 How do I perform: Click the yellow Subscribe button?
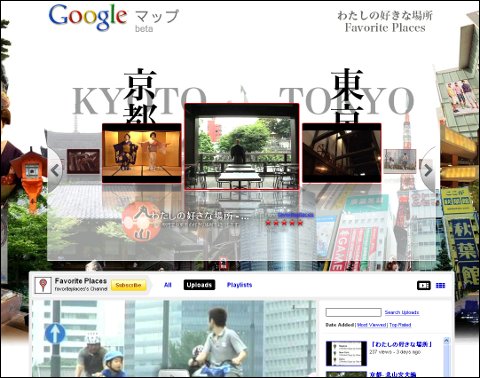coord(128,285)
